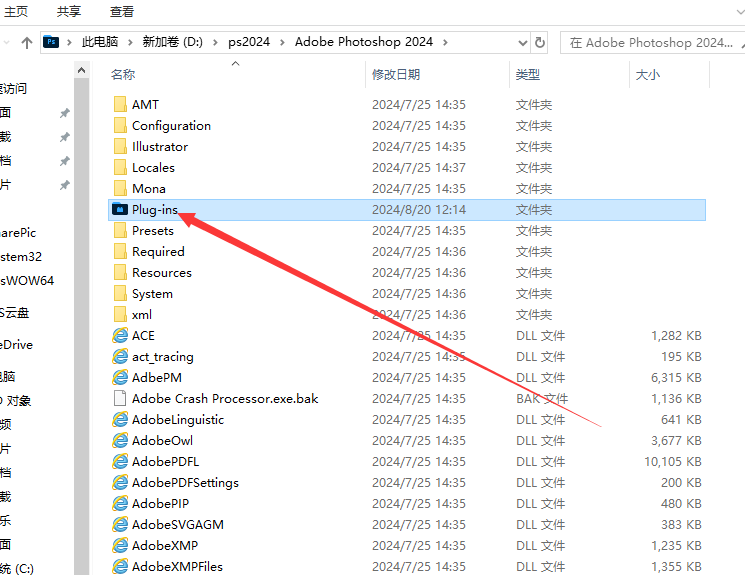Click the AdobeXMP DLL file icon
The width and height of the screenshot is (745, 575).
coord(120,545)
